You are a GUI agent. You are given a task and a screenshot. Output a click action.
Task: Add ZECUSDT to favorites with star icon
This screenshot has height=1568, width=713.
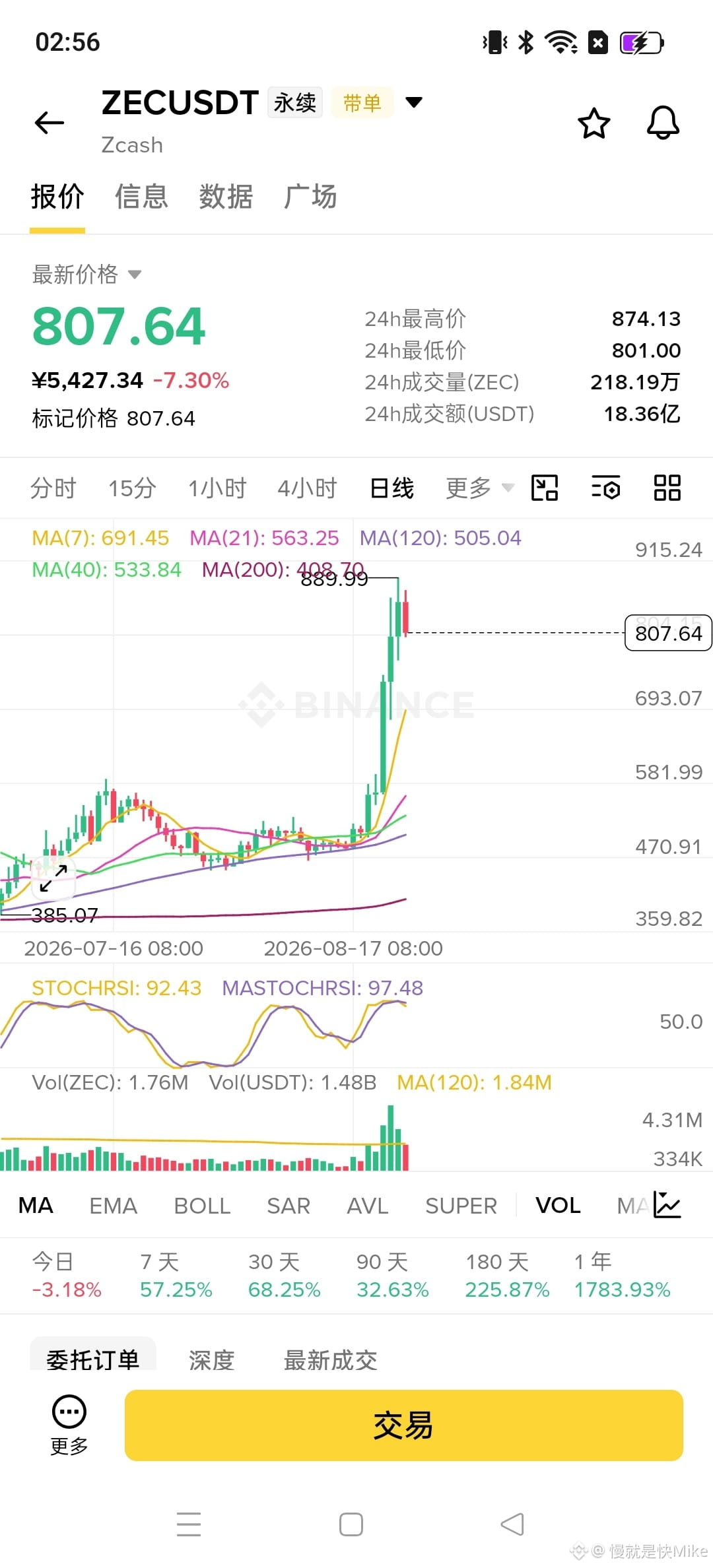pyautogui.click(x=594, y=123)
